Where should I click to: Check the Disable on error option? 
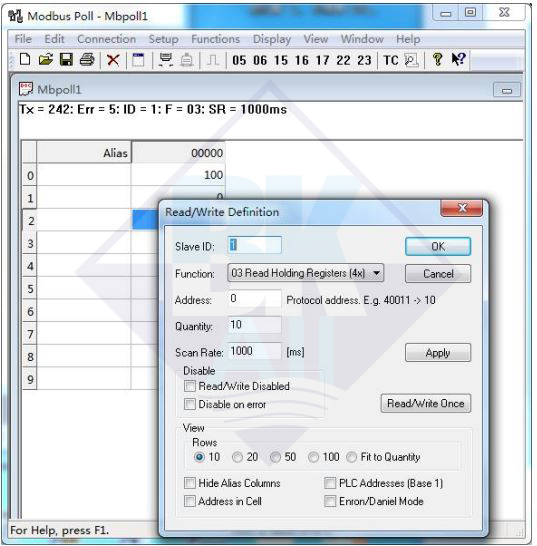190,404
